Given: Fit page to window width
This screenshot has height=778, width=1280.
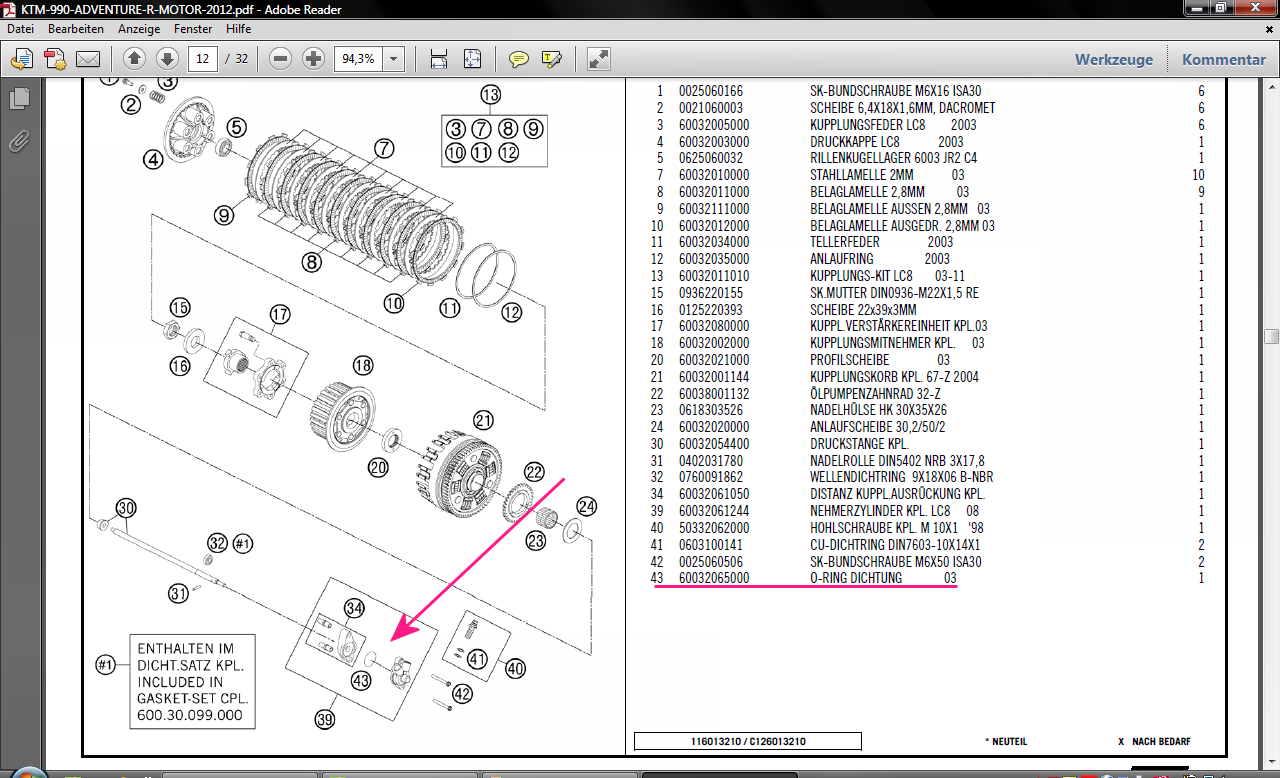Looking at the screenshot, I should (x=438, y=59).
